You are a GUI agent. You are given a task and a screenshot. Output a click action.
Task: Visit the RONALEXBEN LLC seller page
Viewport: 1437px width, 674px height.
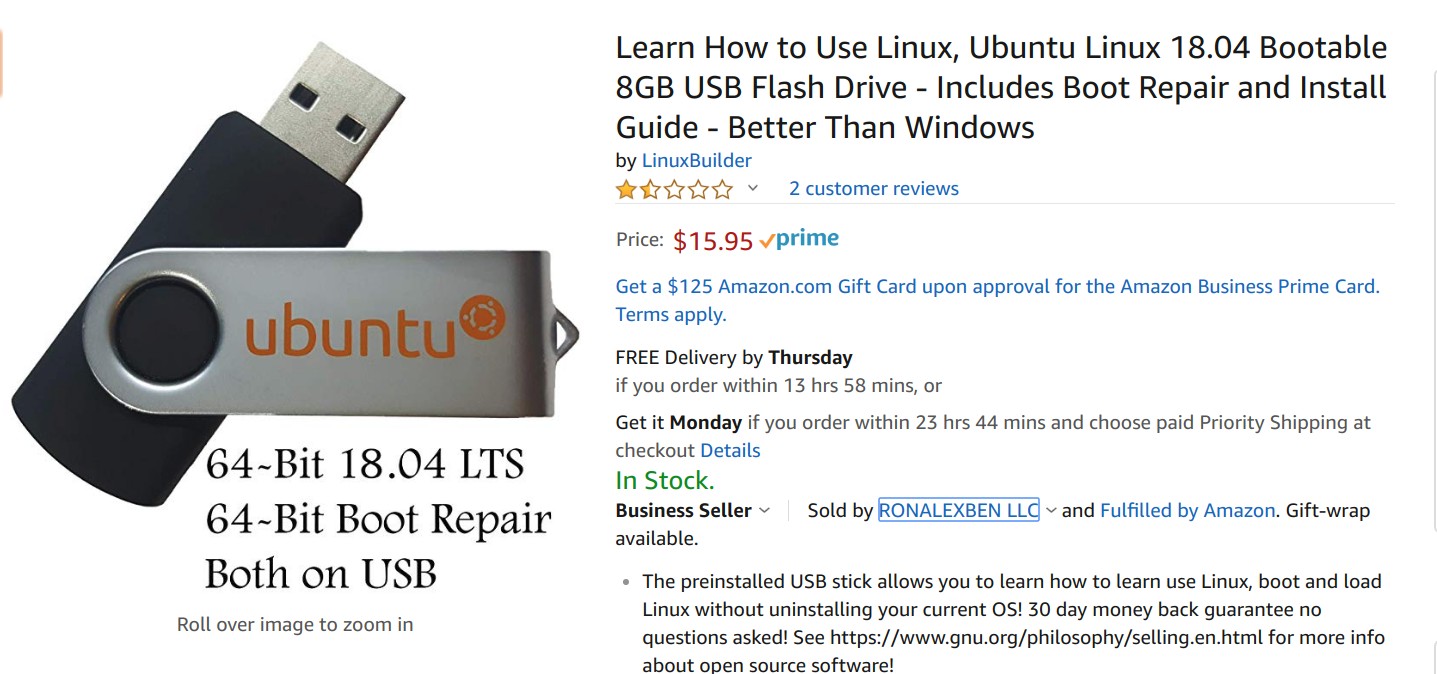[959, 510]
